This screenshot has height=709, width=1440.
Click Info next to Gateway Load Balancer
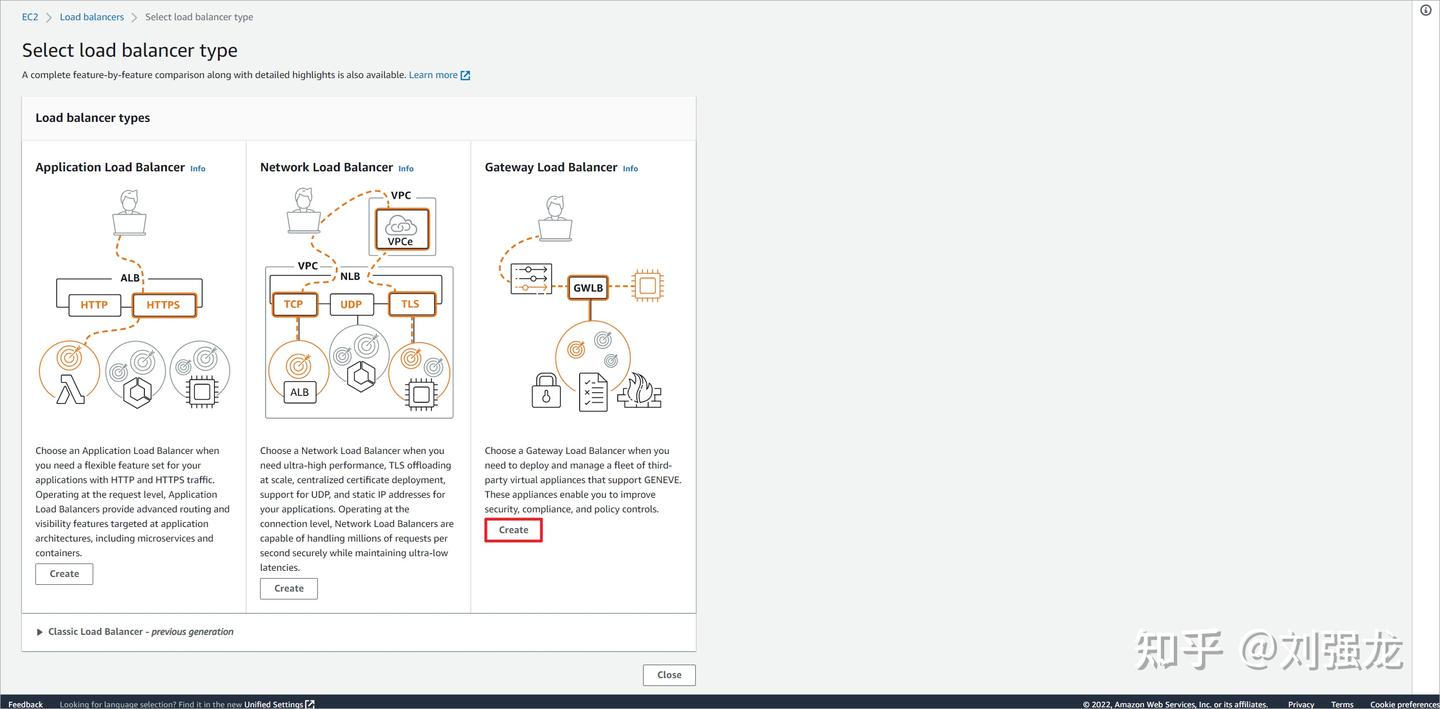[630, 168]
